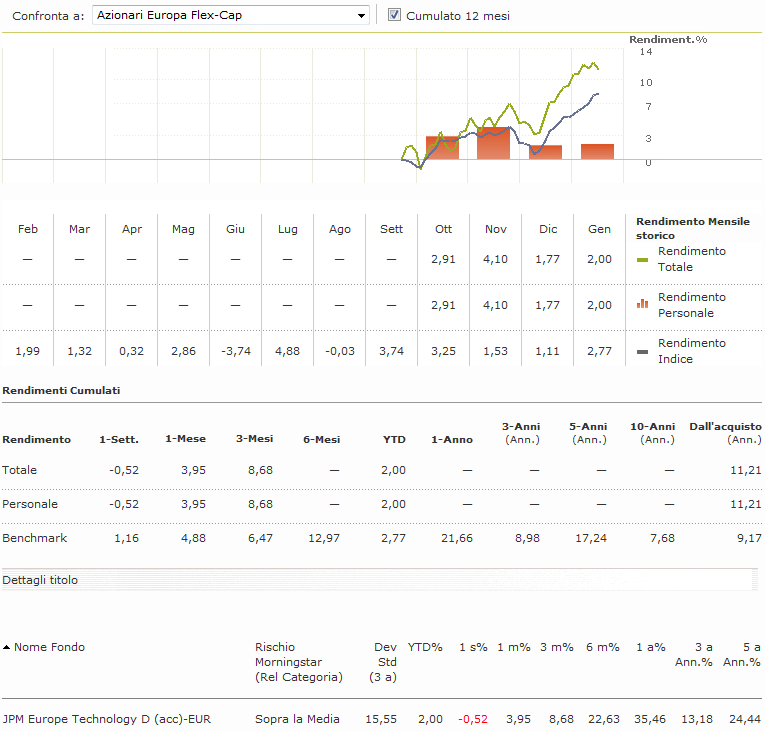Screen dimensions: 765x732
Task: Sort by Rischio Morningstar column header
Action: 299,662
